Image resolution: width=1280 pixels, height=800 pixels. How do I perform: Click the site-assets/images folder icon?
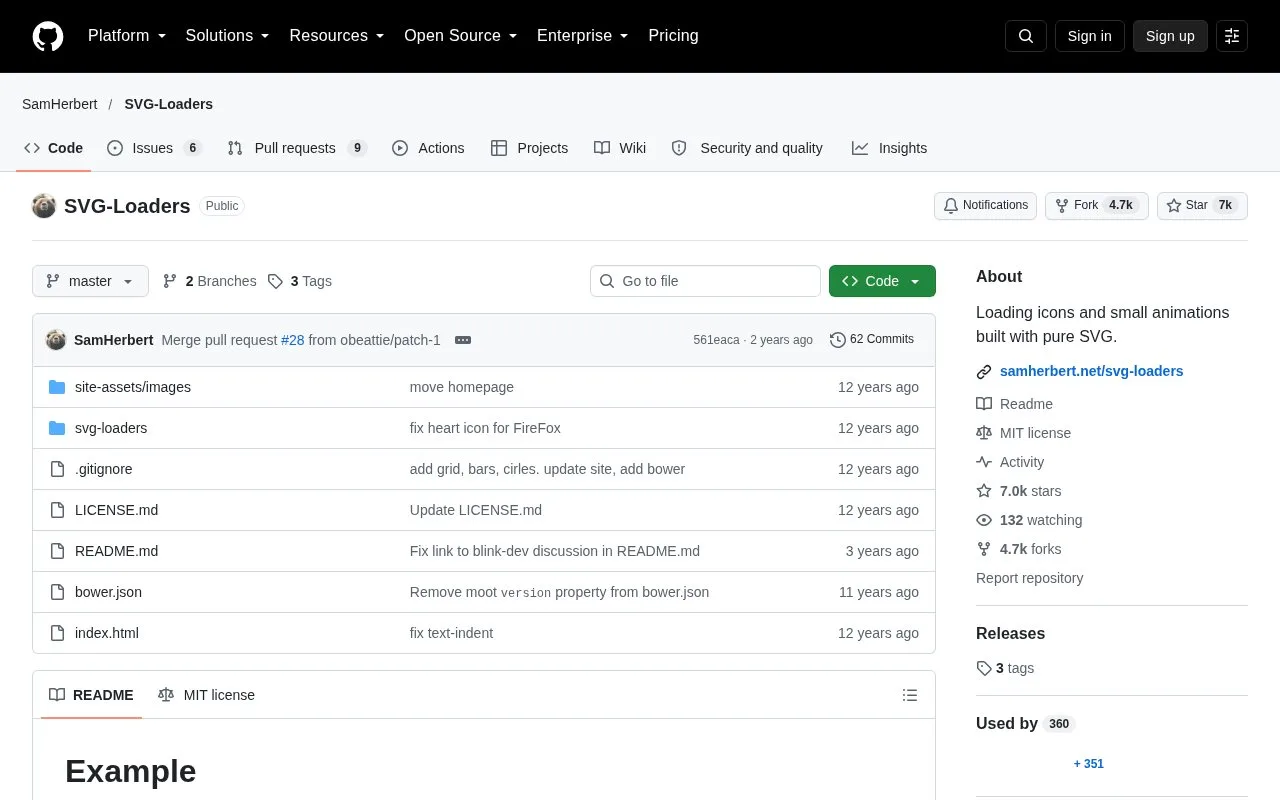tap(57, 387)
